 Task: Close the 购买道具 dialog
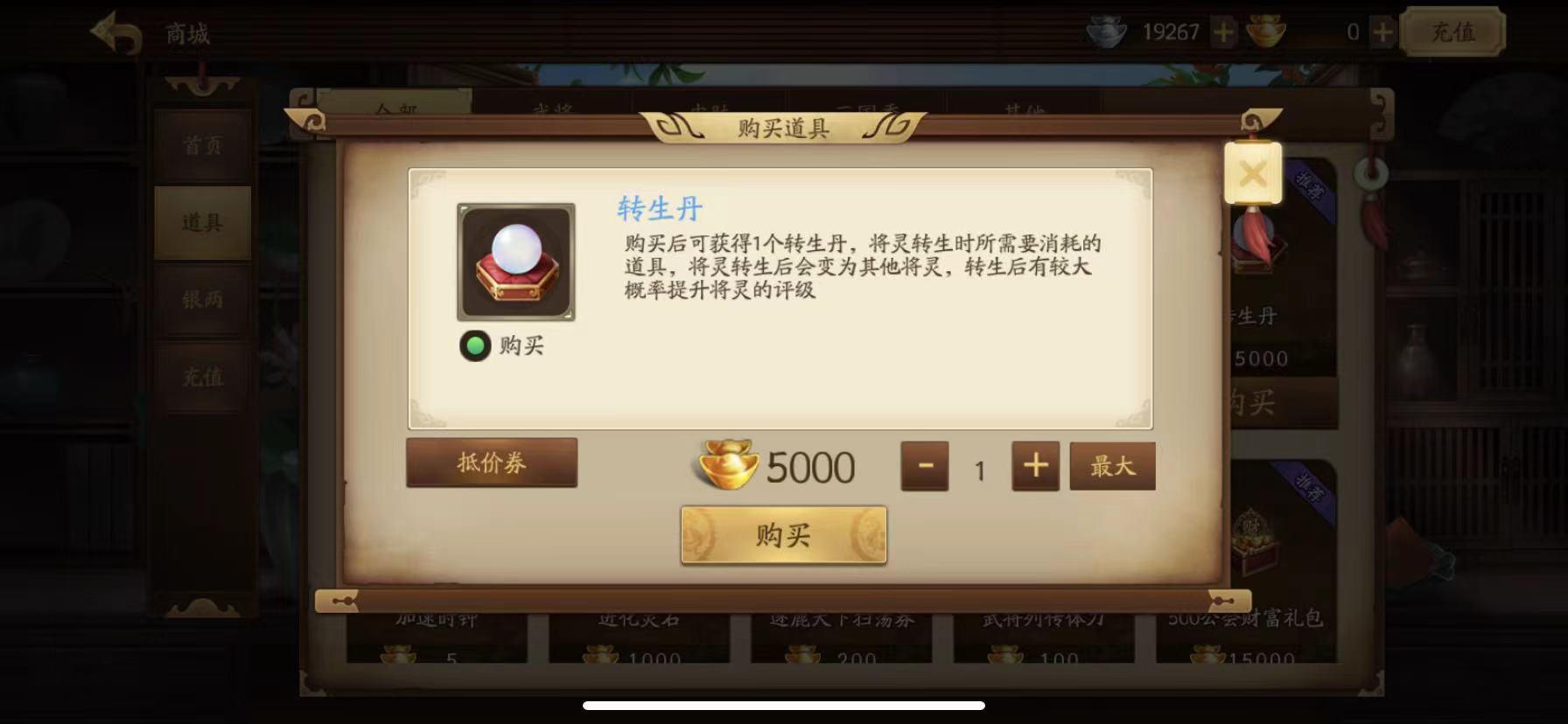click(x=1253, y=173)
